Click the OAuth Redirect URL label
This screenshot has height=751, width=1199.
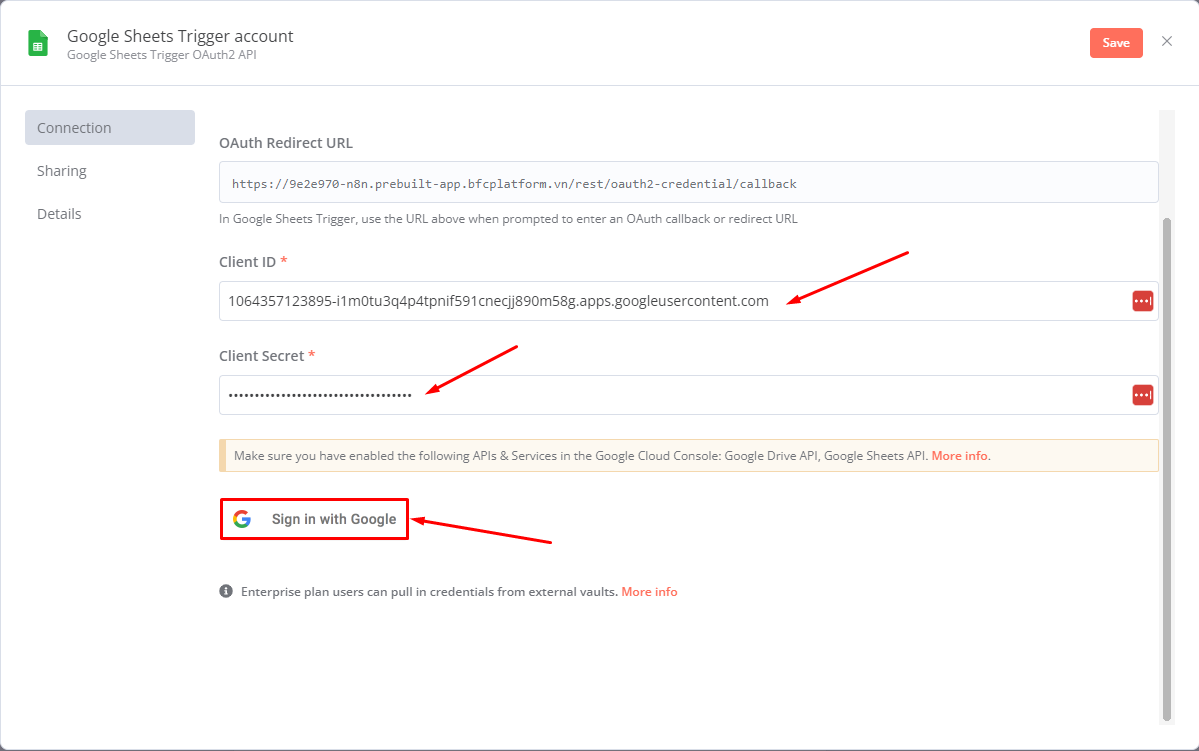(286, 143)
